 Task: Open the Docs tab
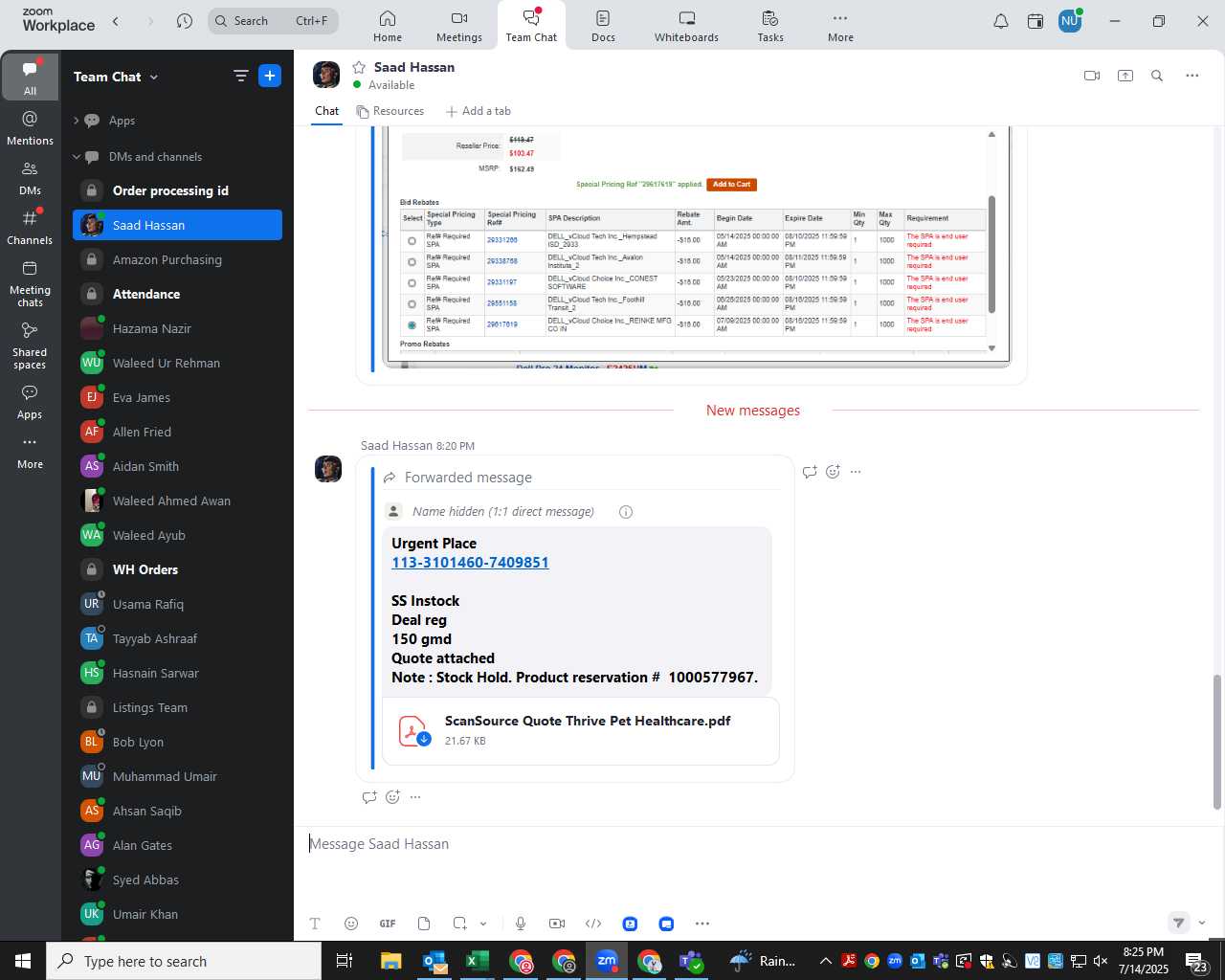pyautogui.click(x=603, y=26)
